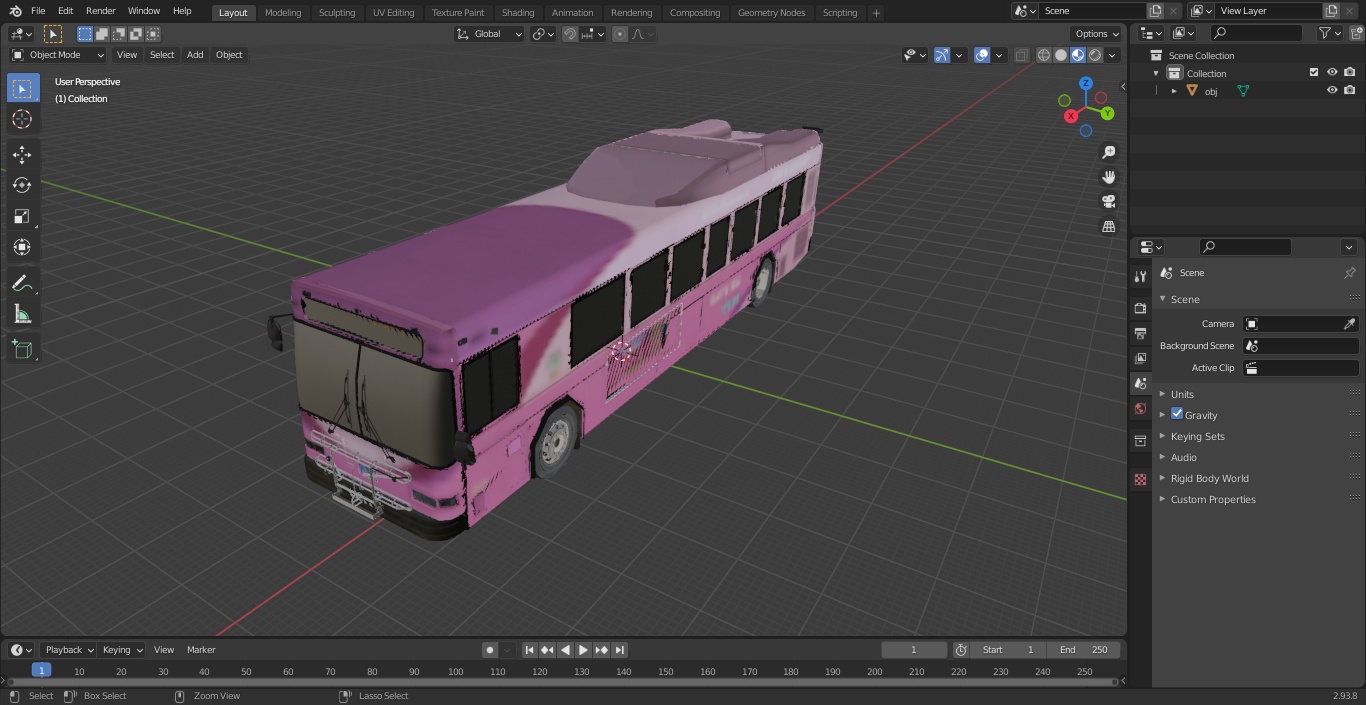Toggle camera view with the camera gizmo

(1108, 202)
